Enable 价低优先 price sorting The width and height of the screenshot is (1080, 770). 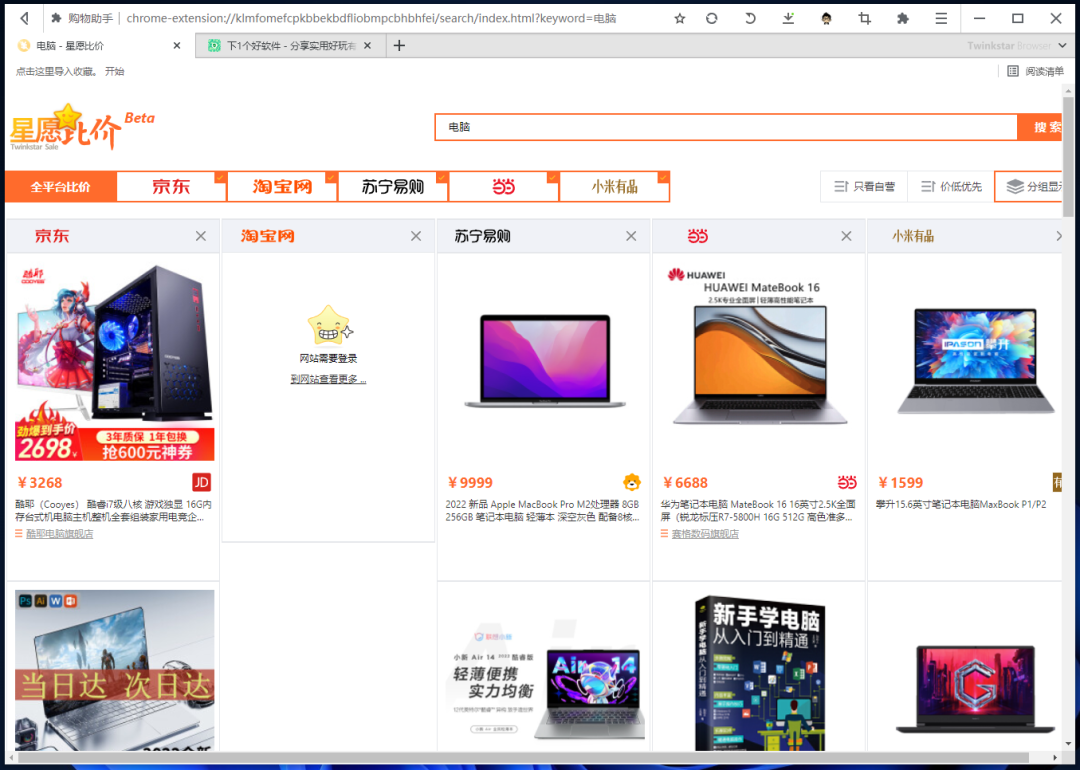pos(950,186)
